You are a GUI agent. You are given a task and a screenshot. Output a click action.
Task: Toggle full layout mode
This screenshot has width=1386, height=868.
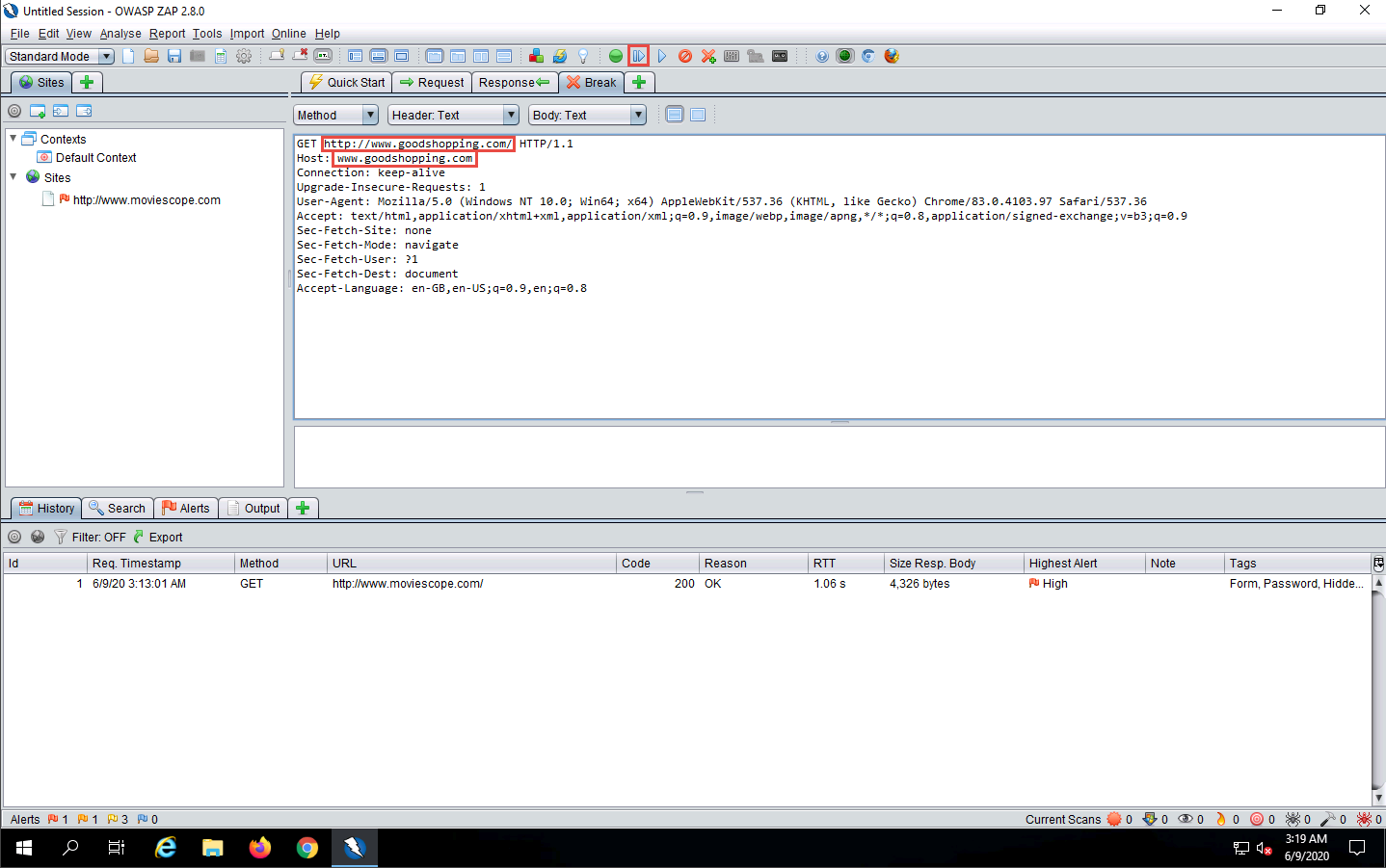(x=402, y=56)
